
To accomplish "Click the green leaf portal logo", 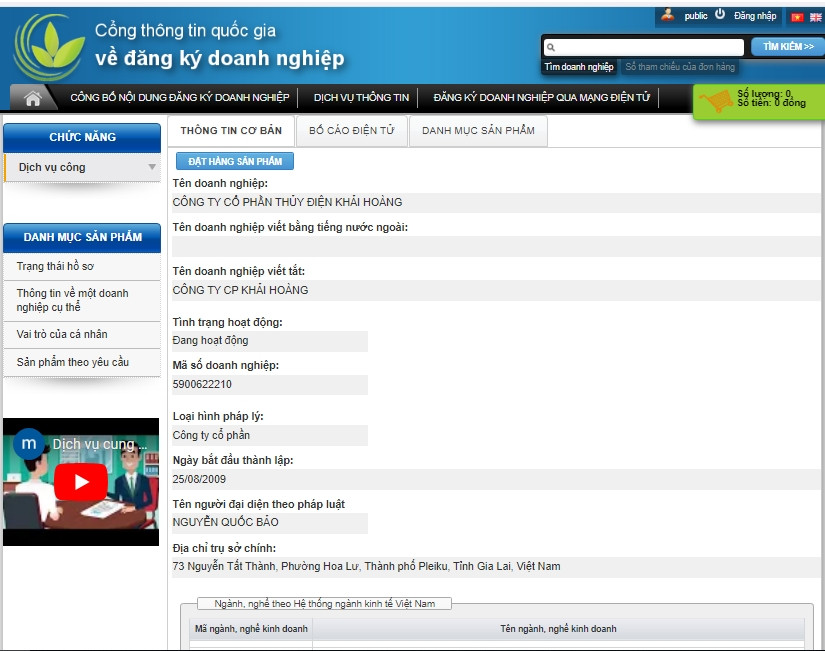I will click(43, 47).
